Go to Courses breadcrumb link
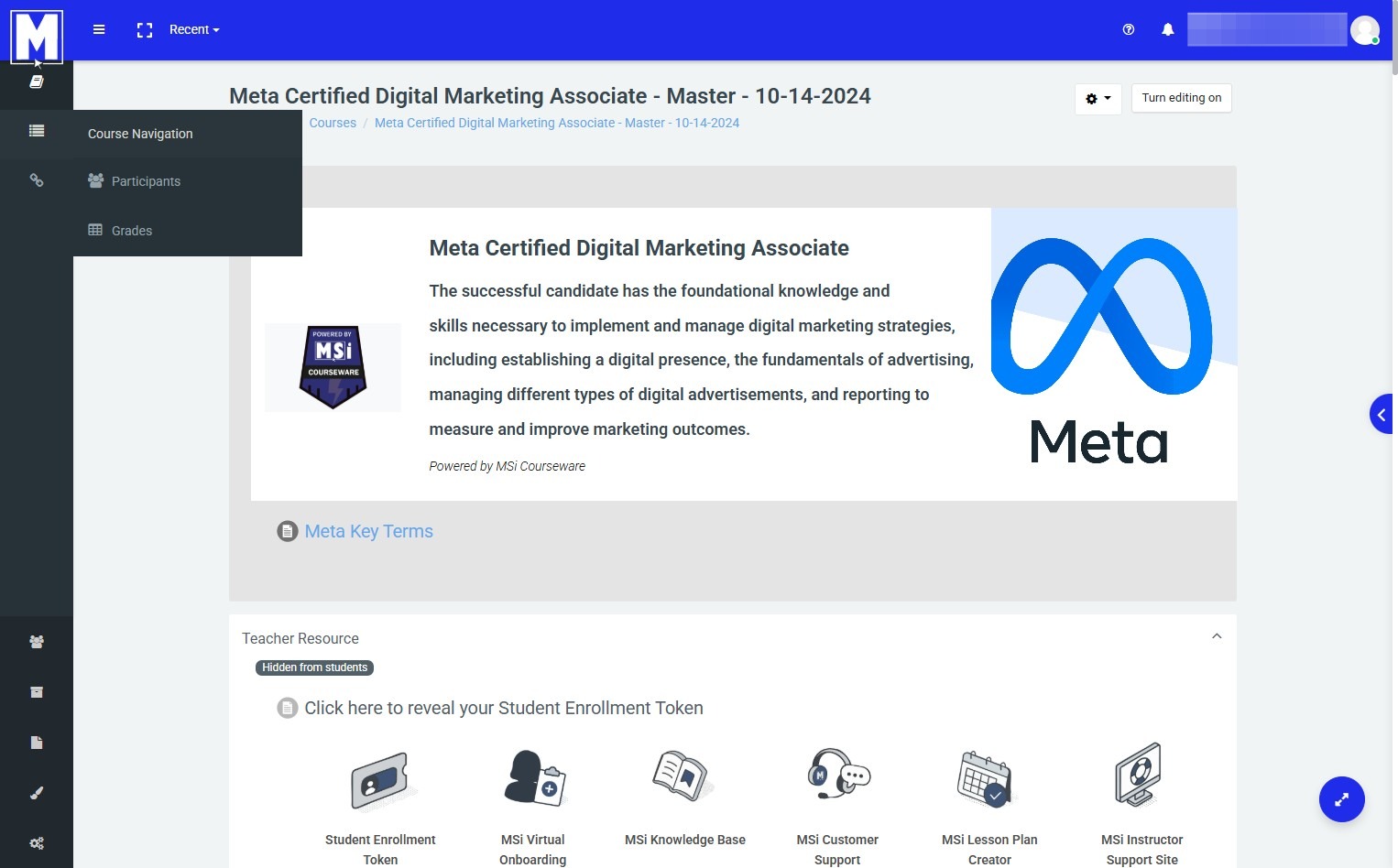 tap(333, 123)
